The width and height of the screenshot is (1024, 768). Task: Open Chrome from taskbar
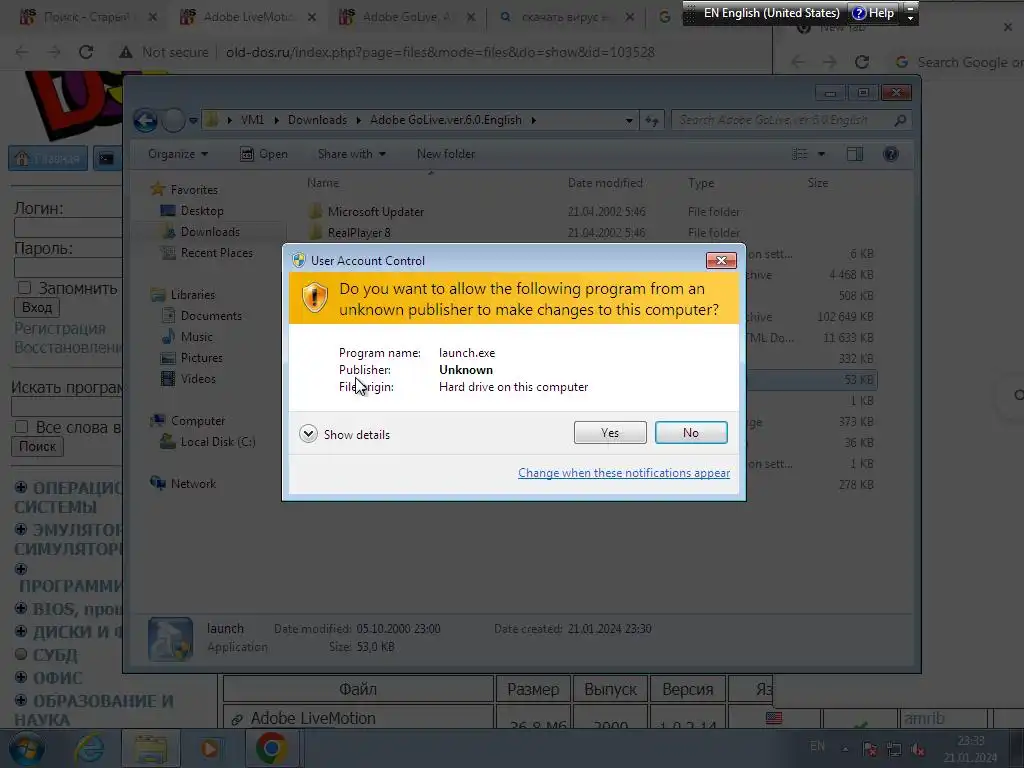click(x=272, y=748)
